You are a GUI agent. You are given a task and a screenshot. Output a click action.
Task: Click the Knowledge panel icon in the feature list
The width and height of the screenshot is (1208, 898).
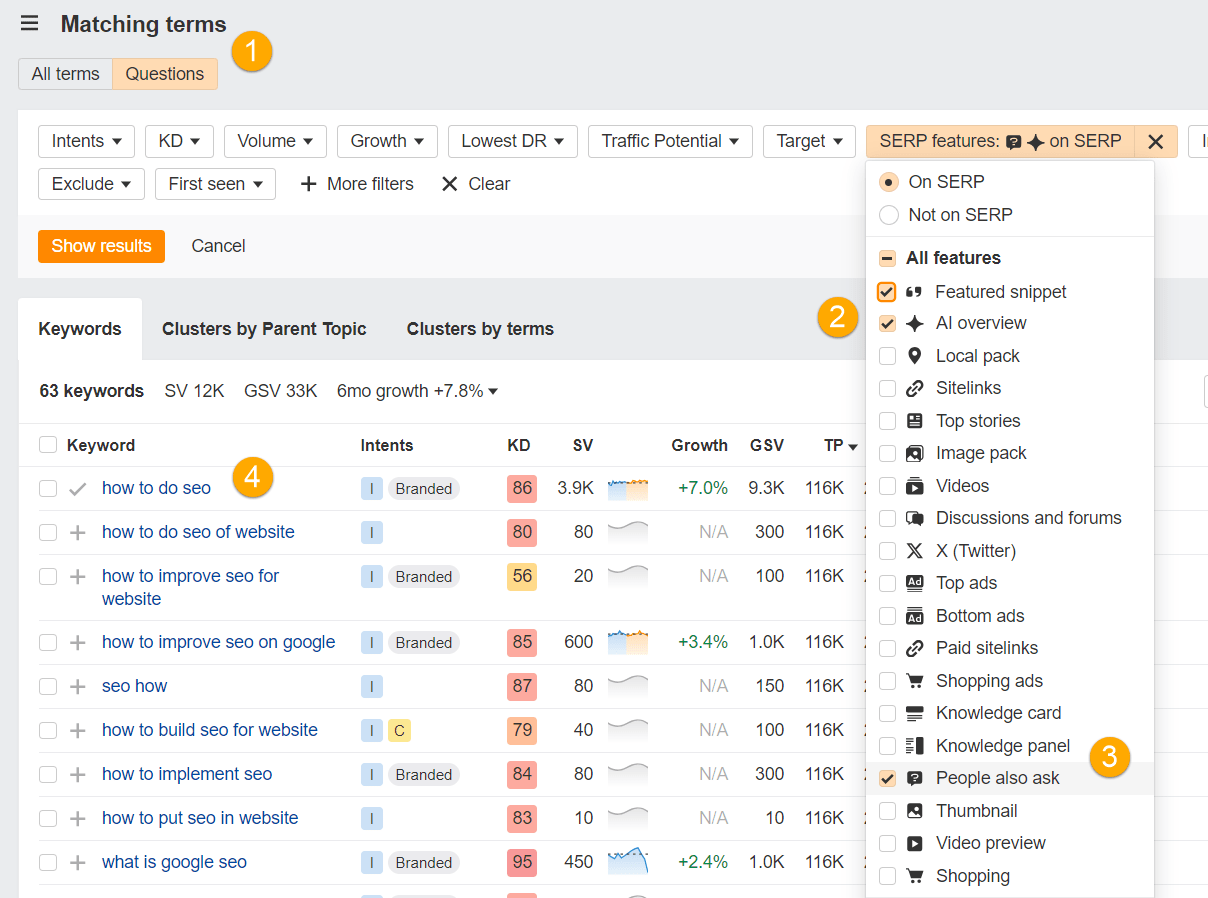click(913, 745)
